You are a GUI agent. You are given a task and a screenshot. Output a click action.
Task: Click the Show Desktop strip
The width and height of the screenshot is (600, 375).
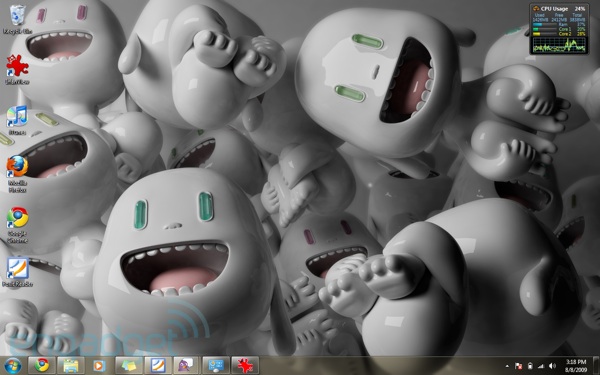(x=597, y=366)
